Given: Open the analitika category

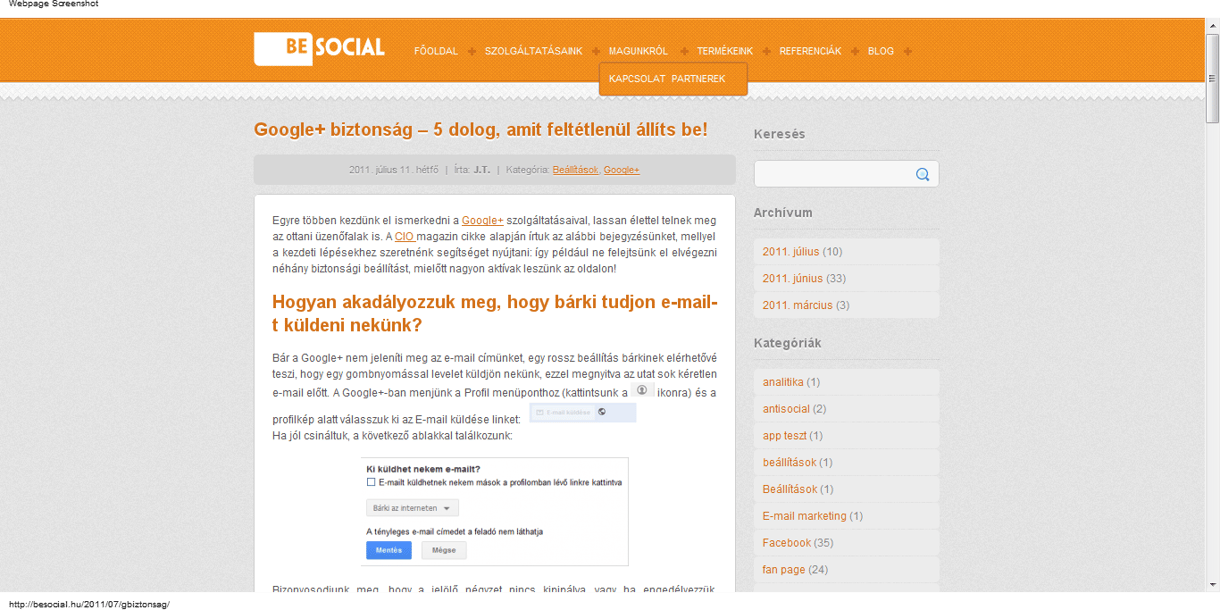Looking at the screenshot, I should point(783,382).
